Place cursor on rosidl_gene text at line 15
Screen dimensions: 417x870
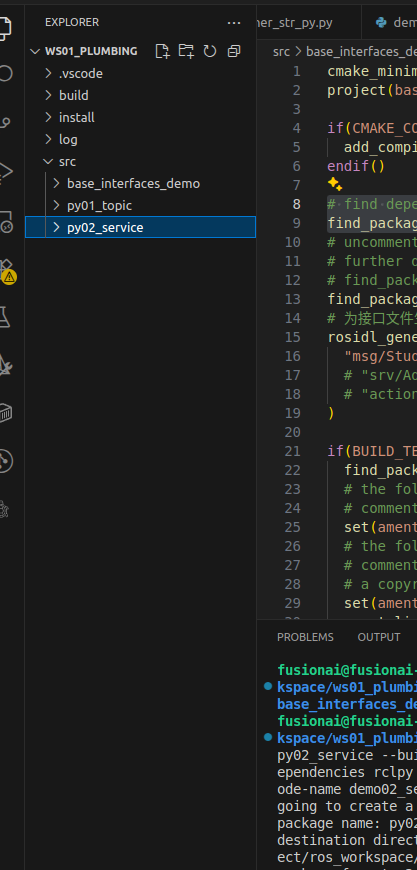[x=372, y=337]
